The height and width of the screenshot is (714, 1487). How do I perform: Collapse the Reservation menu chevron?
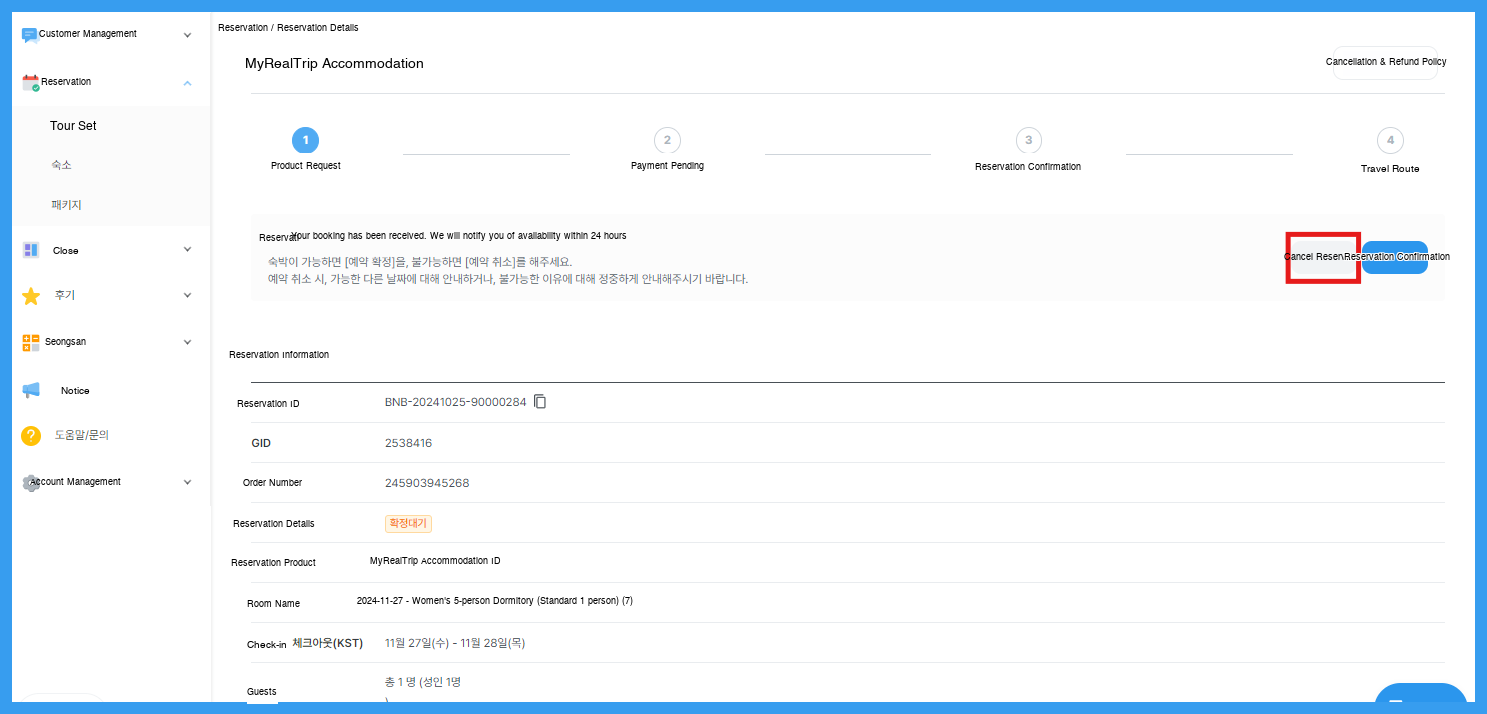point(187,83)
